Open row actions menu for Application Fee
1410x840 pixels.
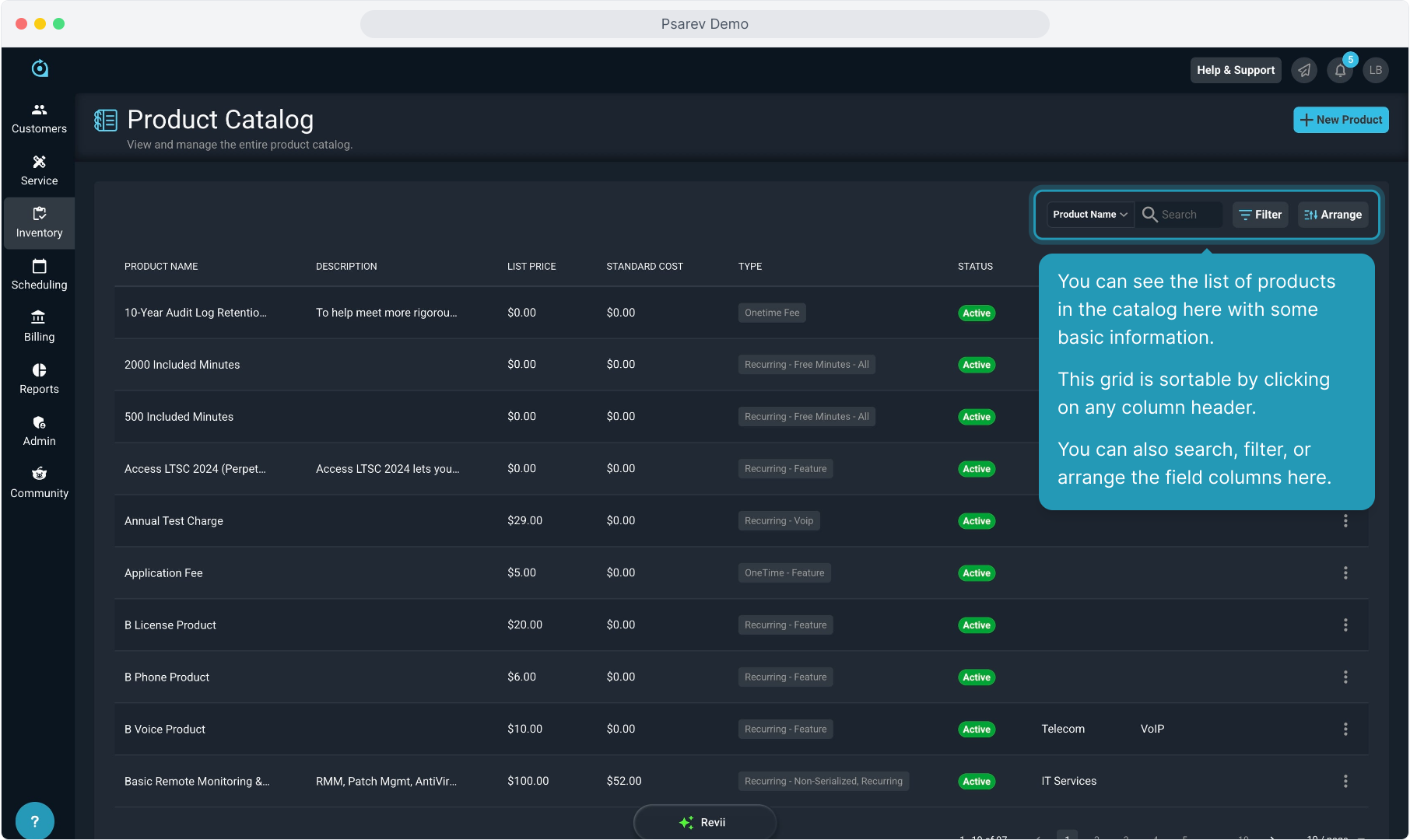tap(1345, 573)
